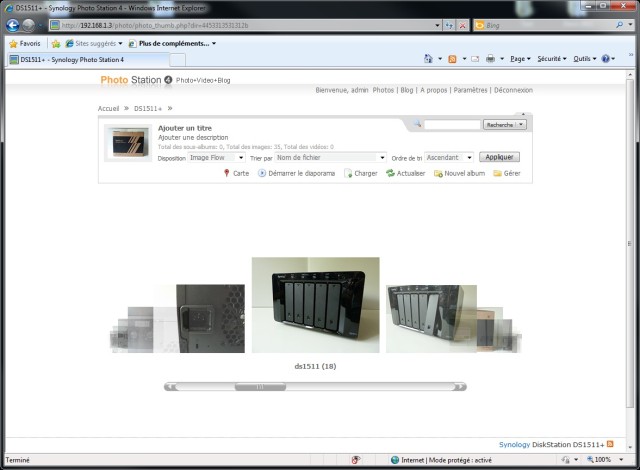Click the Synology link in footer
The width and height of the screenshot is (640, 470).
click(x=514, y=444)
